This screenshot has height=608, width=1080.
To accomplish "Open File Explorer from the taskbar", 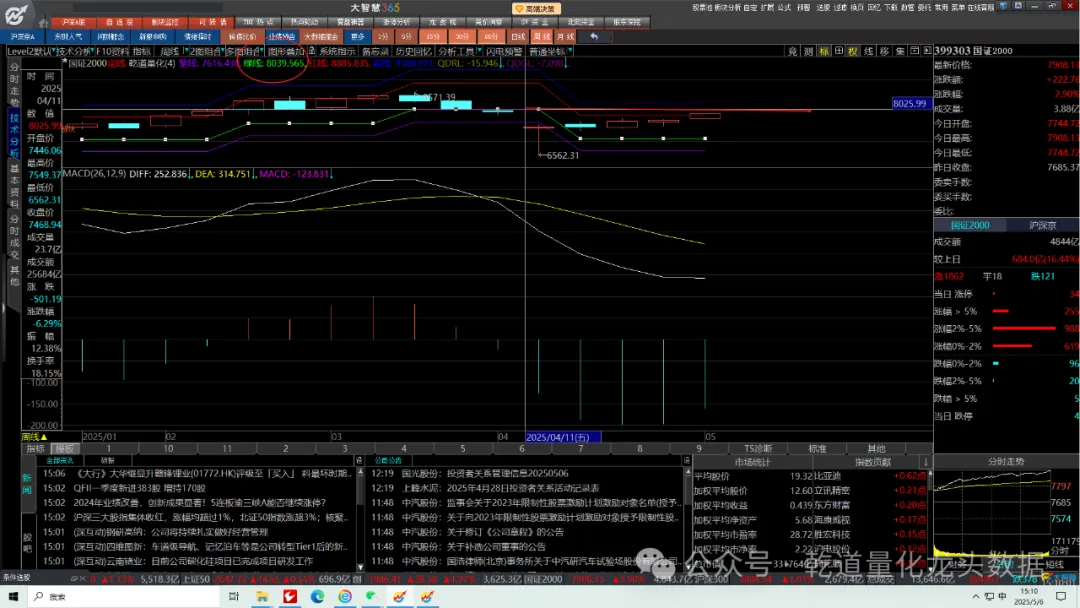I will click(262, 596).
